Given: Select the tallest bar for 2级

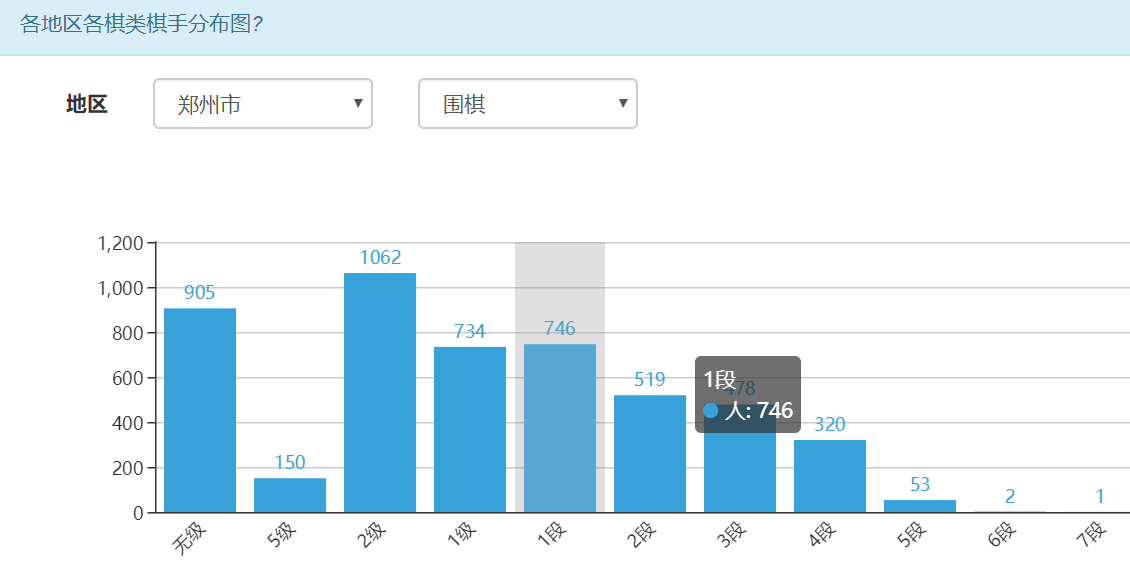Looking at the screenshot, I should coord(380,392).
